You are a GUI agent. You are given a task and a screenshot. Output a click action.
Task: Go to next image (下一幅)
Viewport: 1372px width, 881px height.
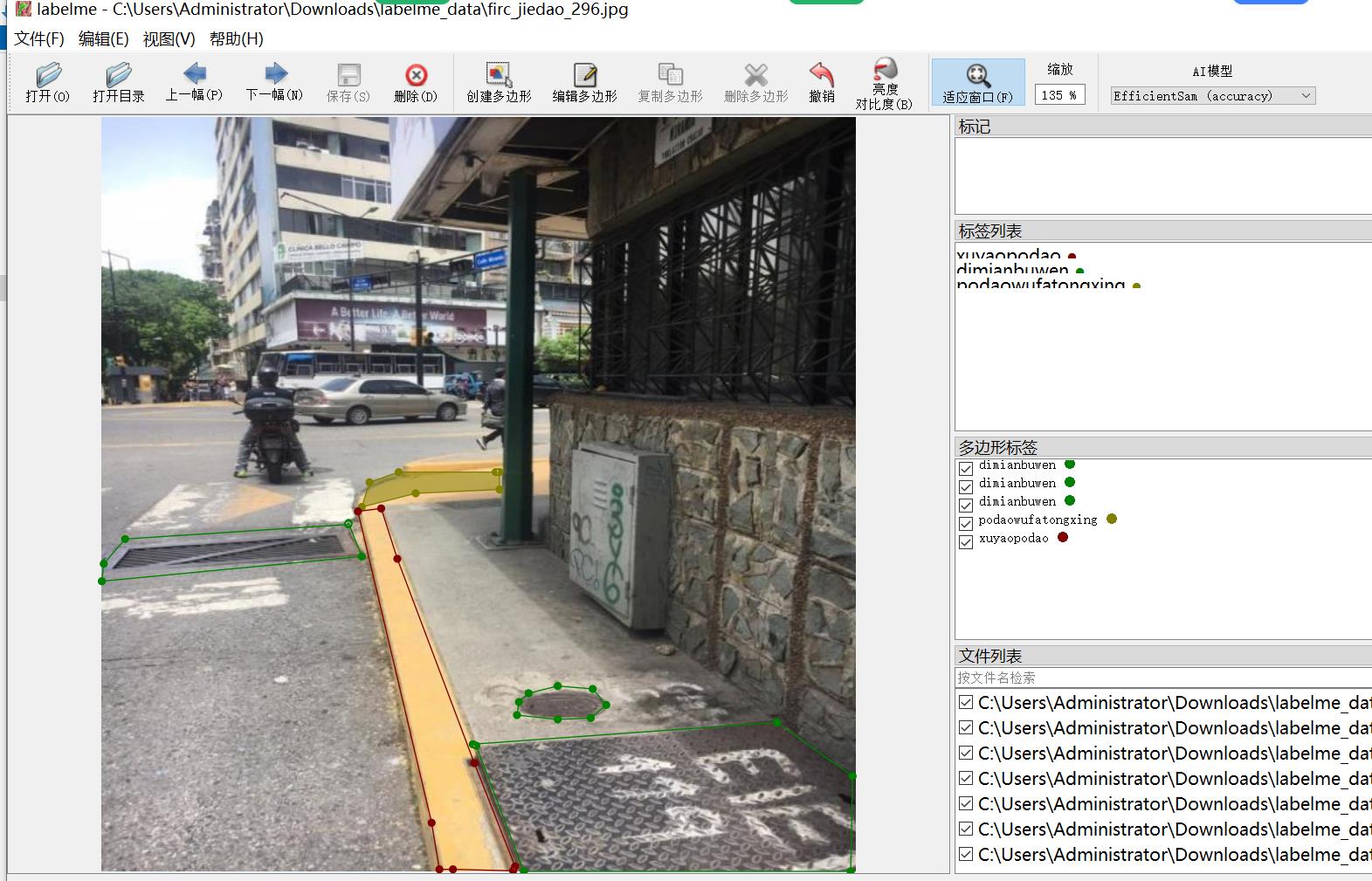[x=274, y=82]
